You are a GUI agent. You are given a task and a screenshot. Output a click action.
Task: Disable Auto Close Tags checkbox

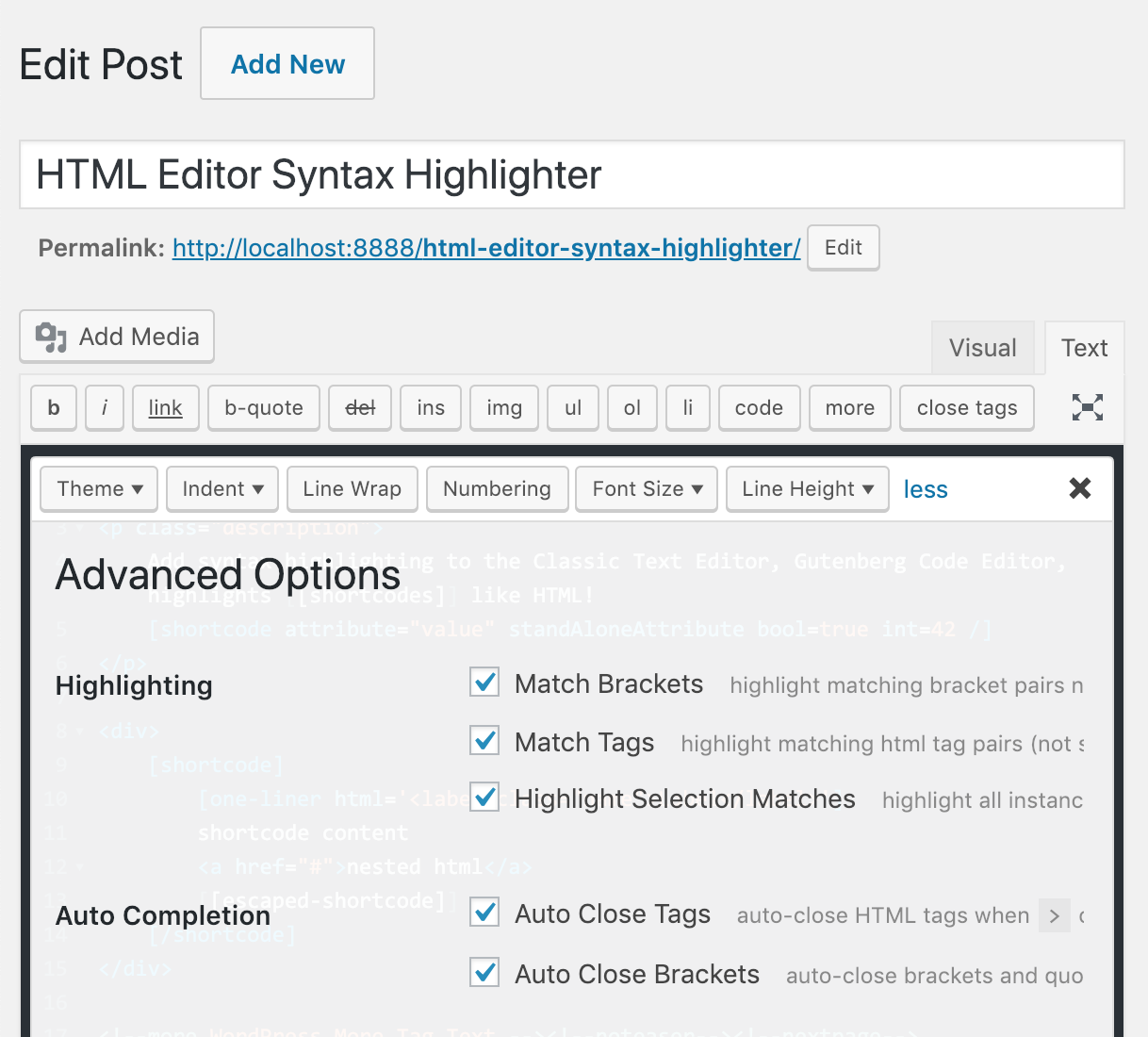coord(484,913)
